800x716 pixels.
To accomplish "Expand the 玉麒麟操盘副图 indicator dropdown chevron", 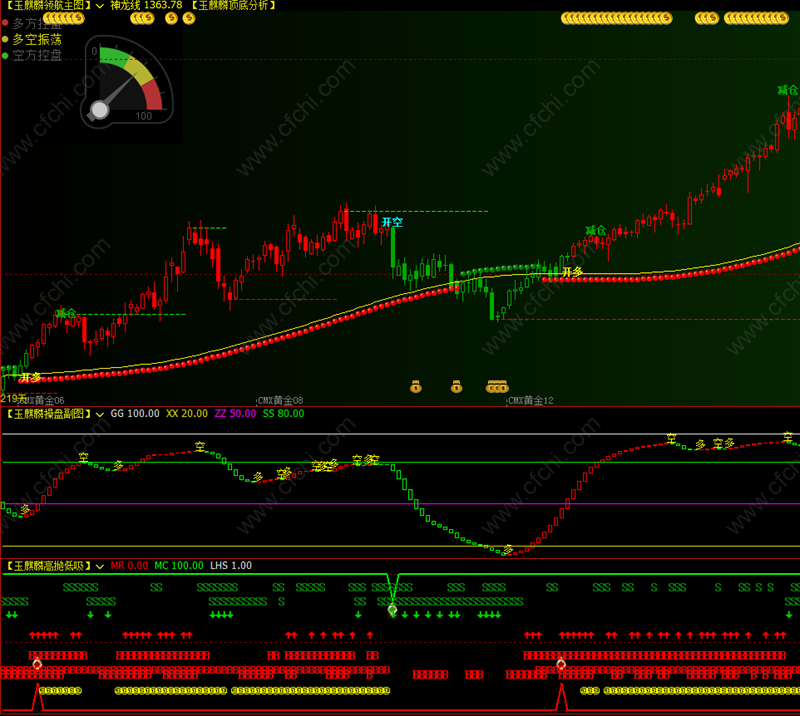I will (100, 414).
